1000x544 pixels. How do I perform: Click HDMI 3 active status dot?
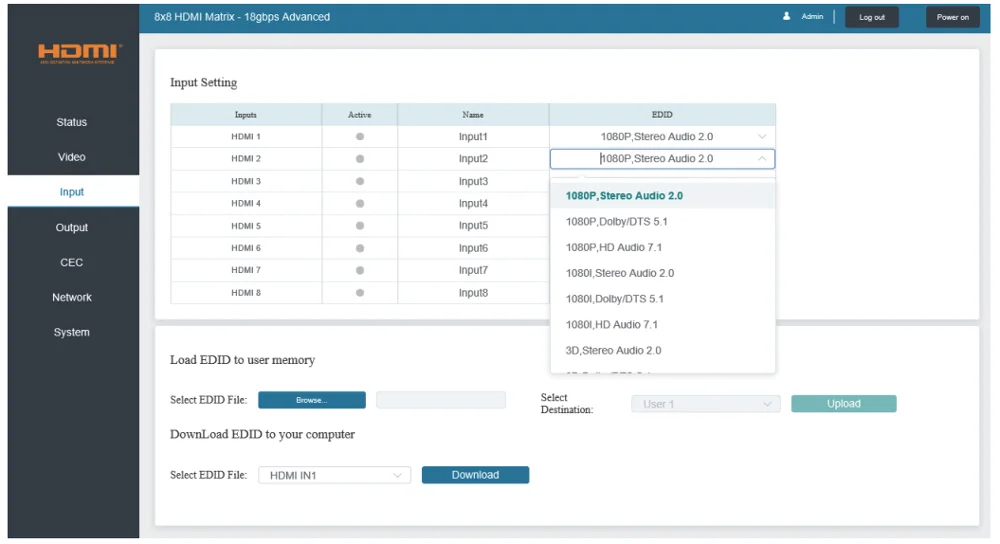pyautogui.click(x=360, y=181)
